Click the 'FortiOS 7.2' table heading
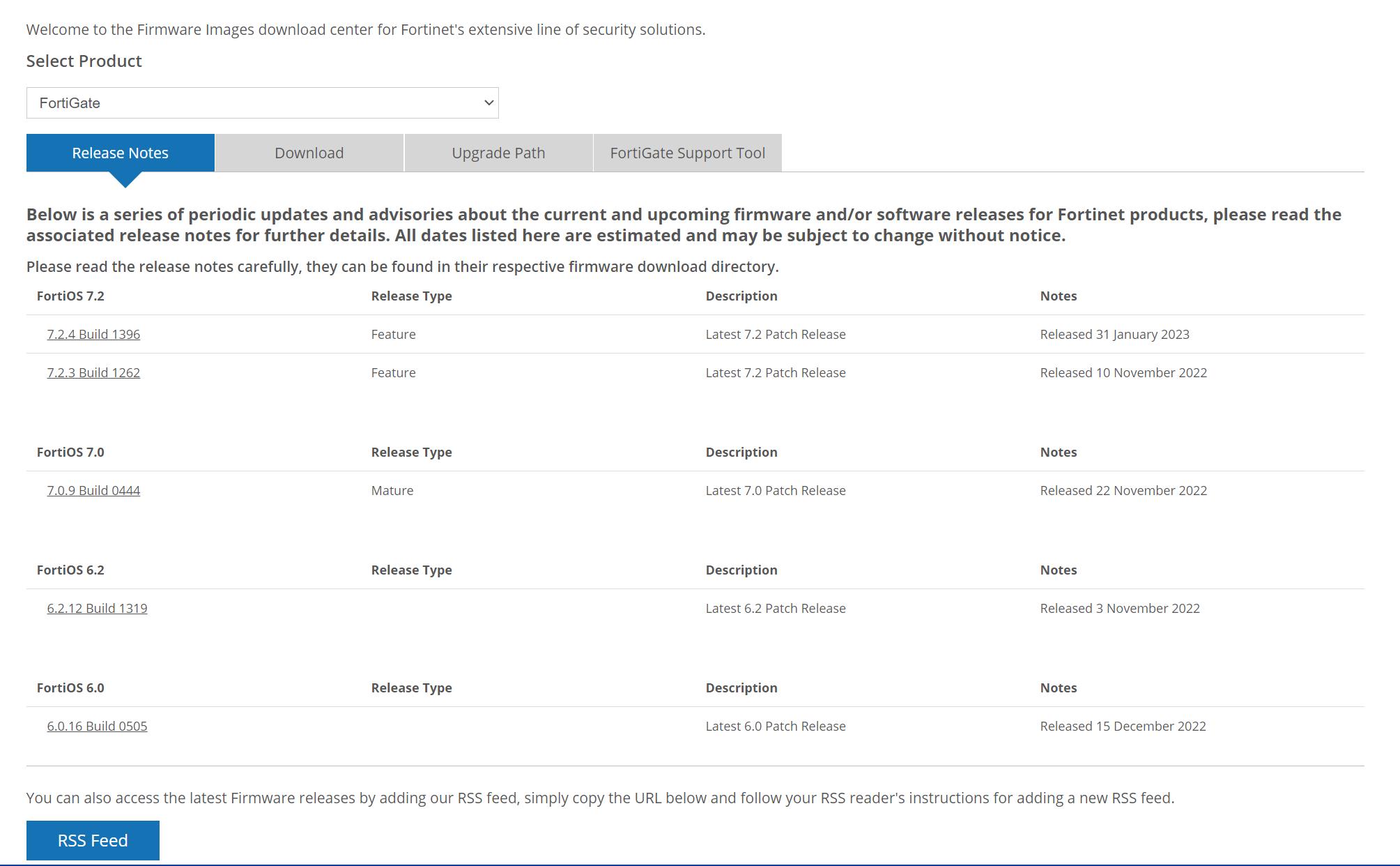The image size is (1400, 866). [x=70, y=296]
